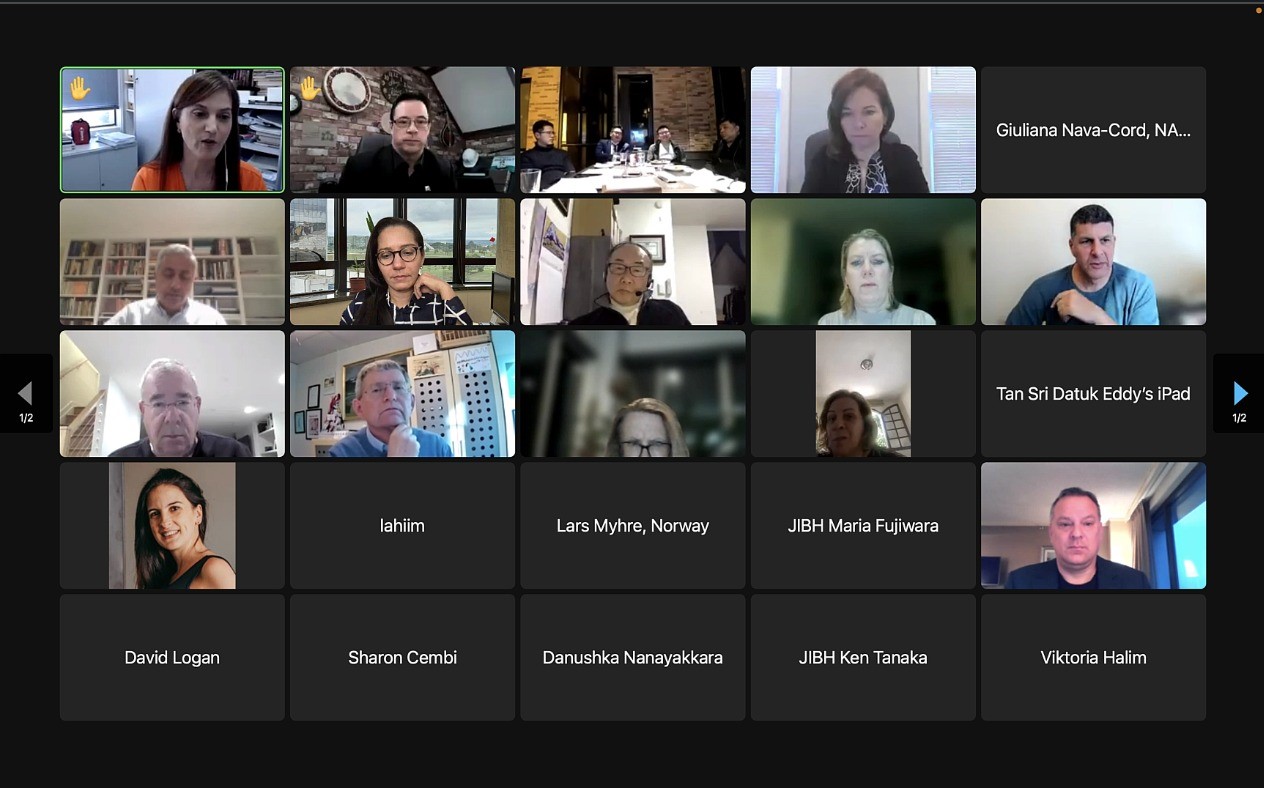Select the Sharon Cembi tile
Image resolution: width=1264 pixels, height=788 pixels.
402,658
